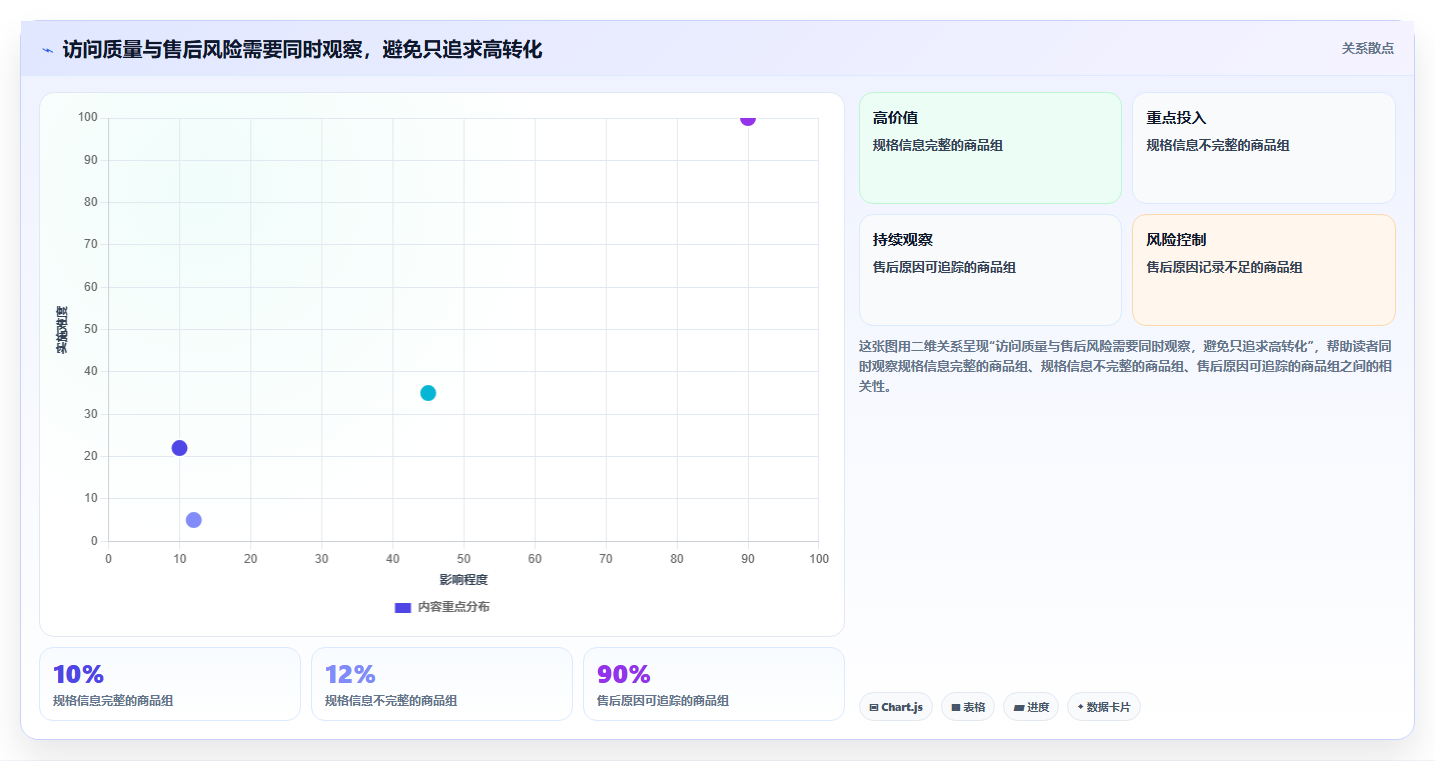
Task: Click the 影响程度 x-axis title
Action: 463,580
